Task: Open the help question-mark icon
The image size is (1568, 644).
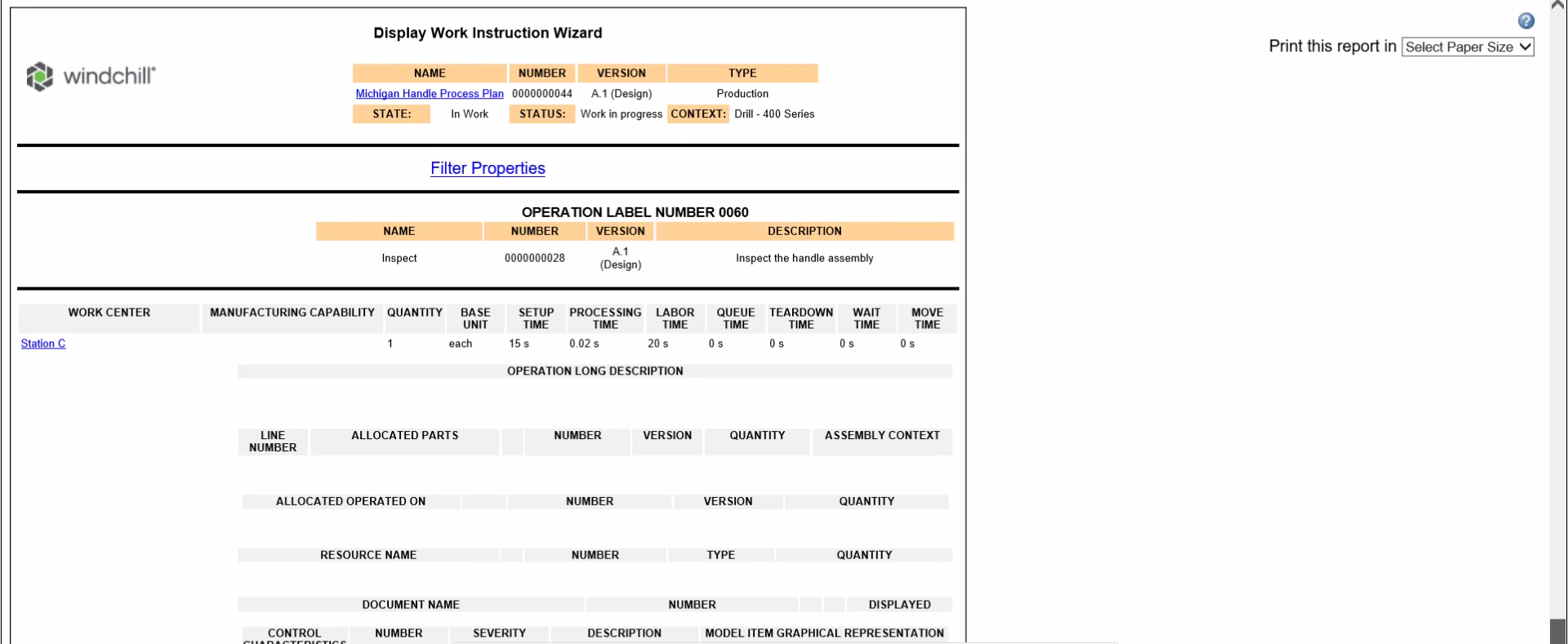Action: coord(1526,21)
